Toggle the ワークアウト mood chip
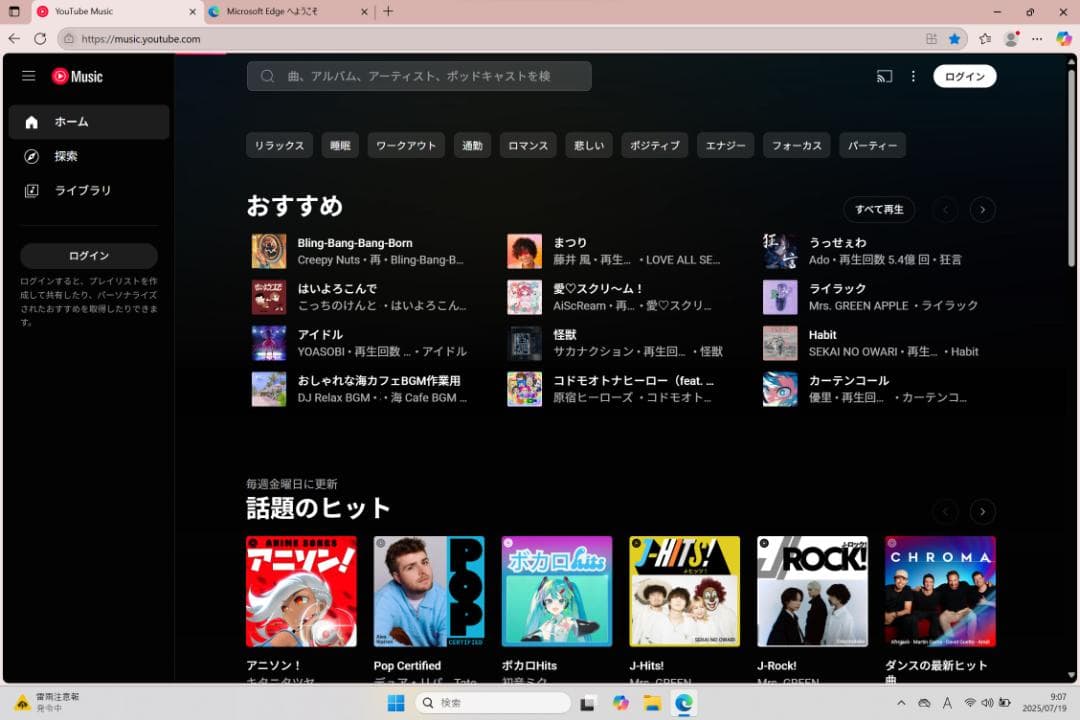Screen dimensions: 1080x720 [406, 145]
